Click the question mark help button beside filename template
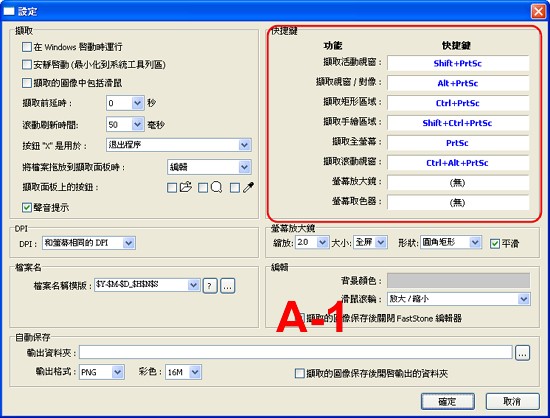The image size is (550, 418). point(210,286)
